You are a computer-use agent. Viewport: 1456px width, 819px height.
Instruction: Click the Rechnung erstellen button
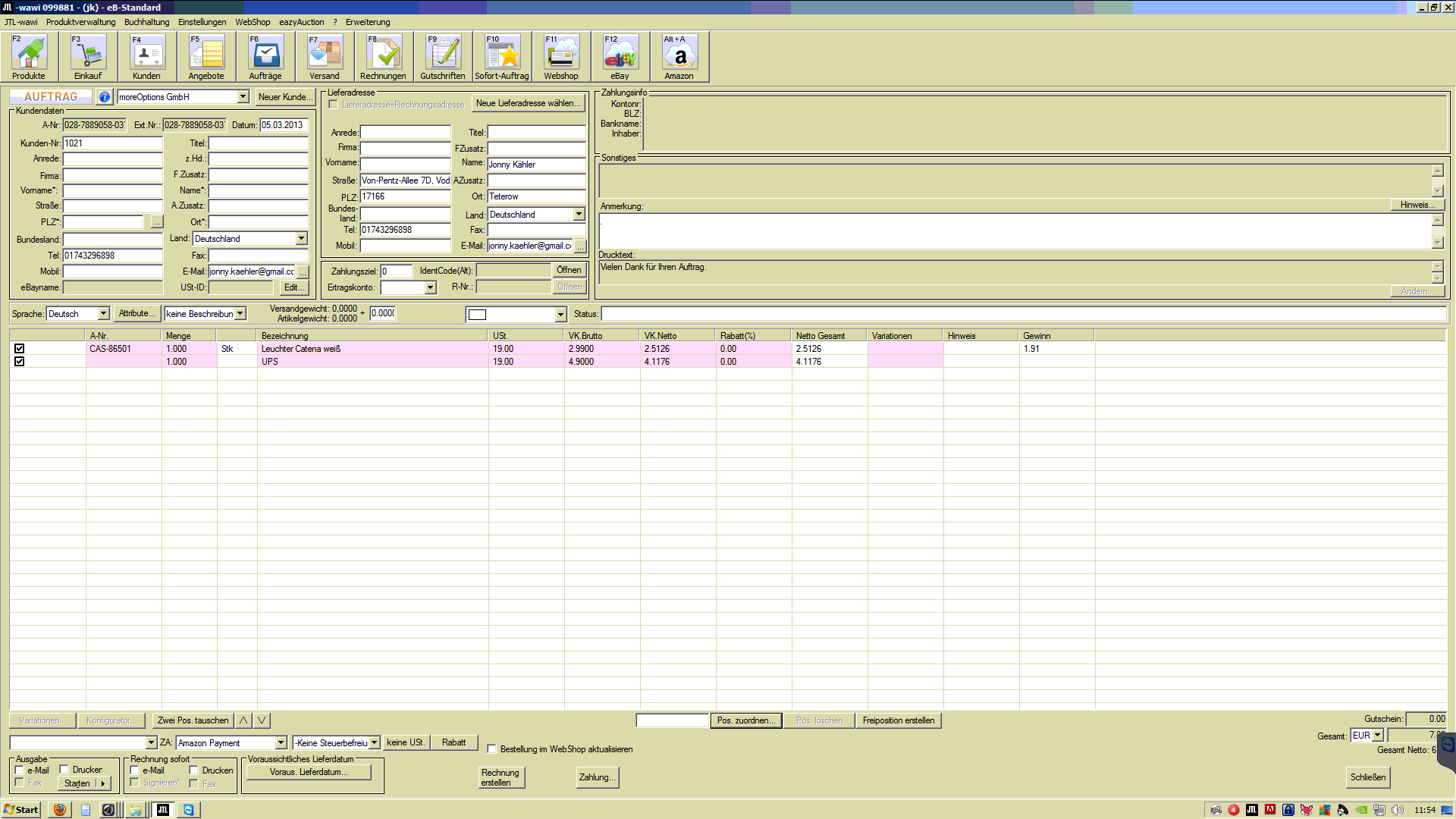click(x=500, y=777)
